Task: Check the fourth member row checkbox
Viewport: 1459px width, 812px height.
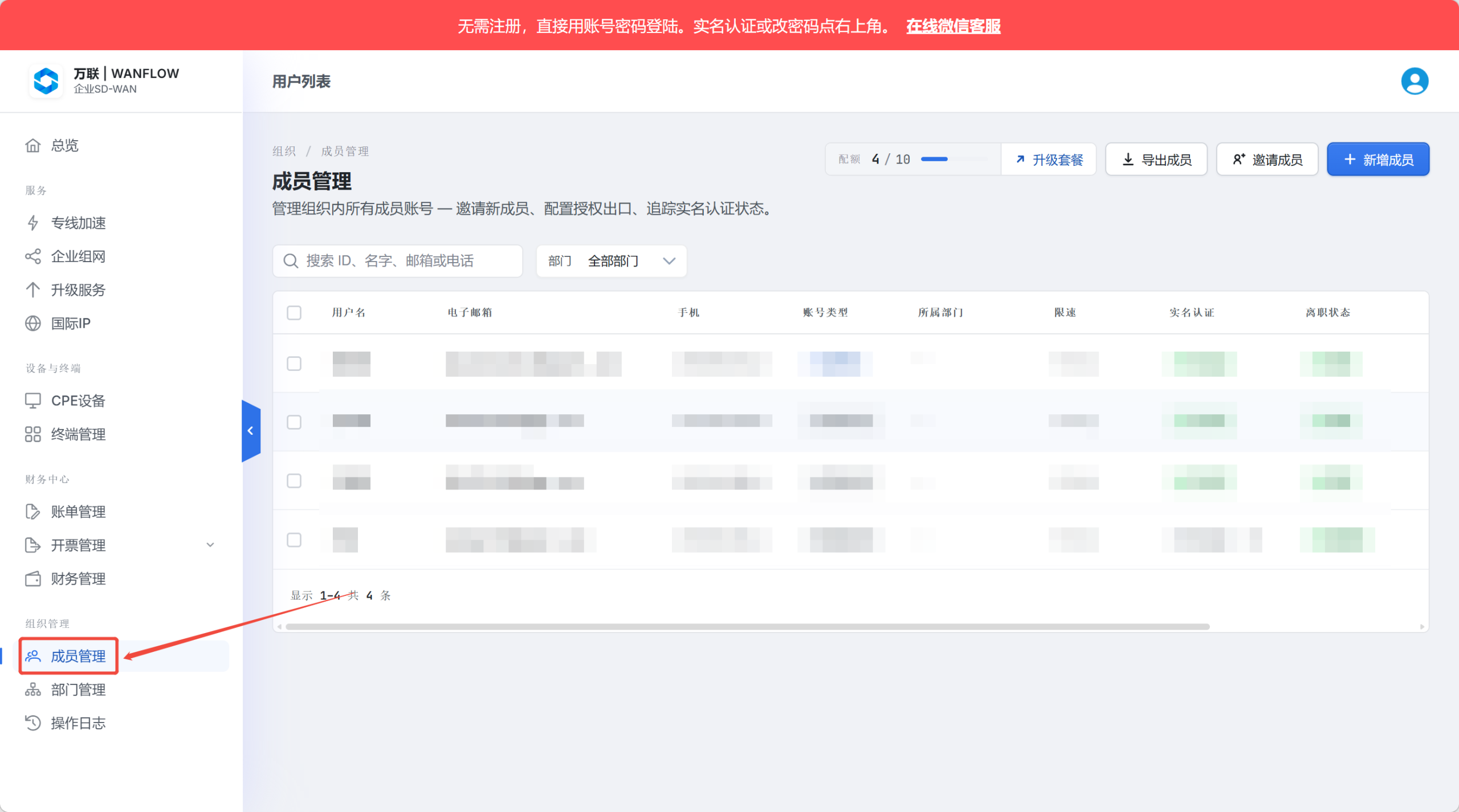Action: point(294,540)
